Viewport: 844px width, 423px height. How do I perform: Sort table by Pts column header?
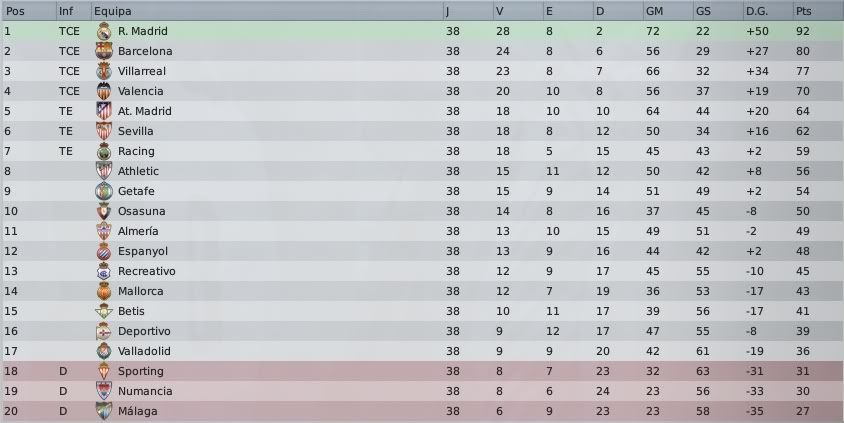[818, 11]
